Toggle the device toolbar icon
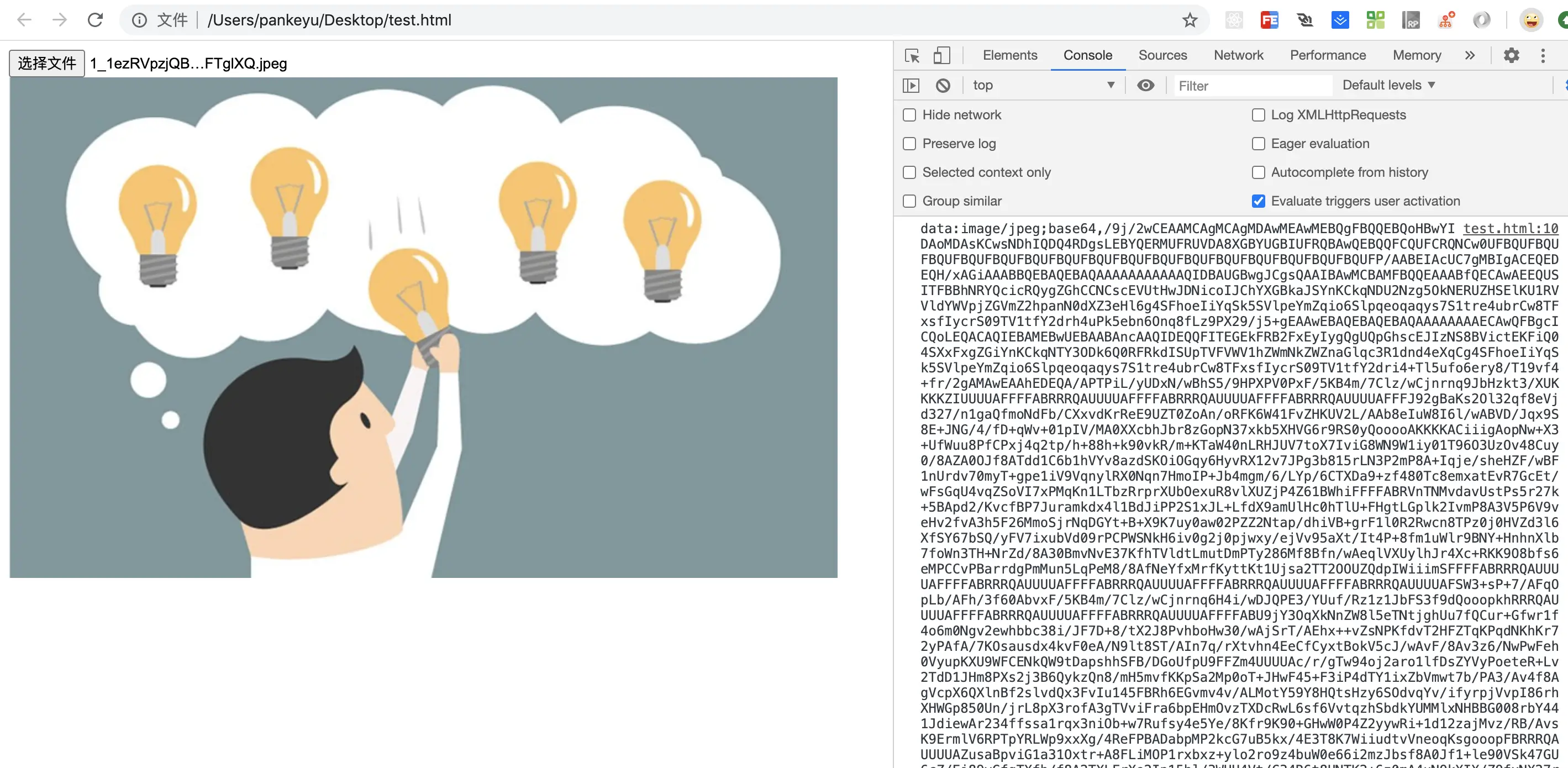 pos(941,55)
